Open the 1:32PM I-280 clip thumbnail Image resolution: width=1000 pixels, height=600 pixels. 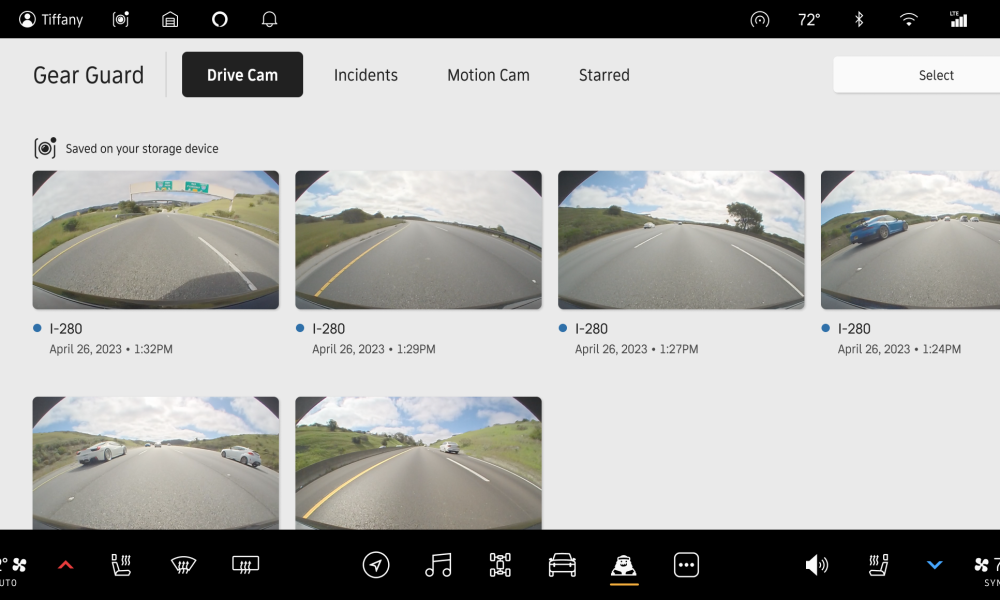point(156,240)
